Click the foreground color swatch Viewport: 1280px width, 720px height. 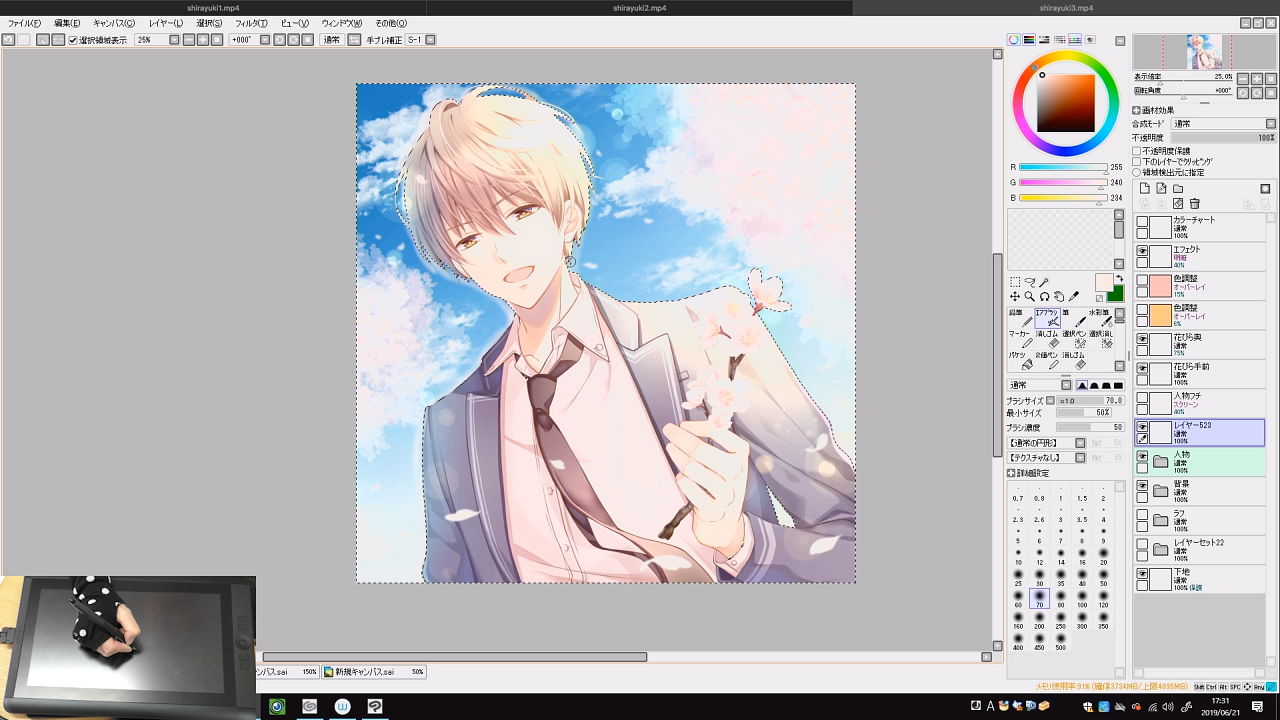pyautogui.click(x=1104, y=282)
